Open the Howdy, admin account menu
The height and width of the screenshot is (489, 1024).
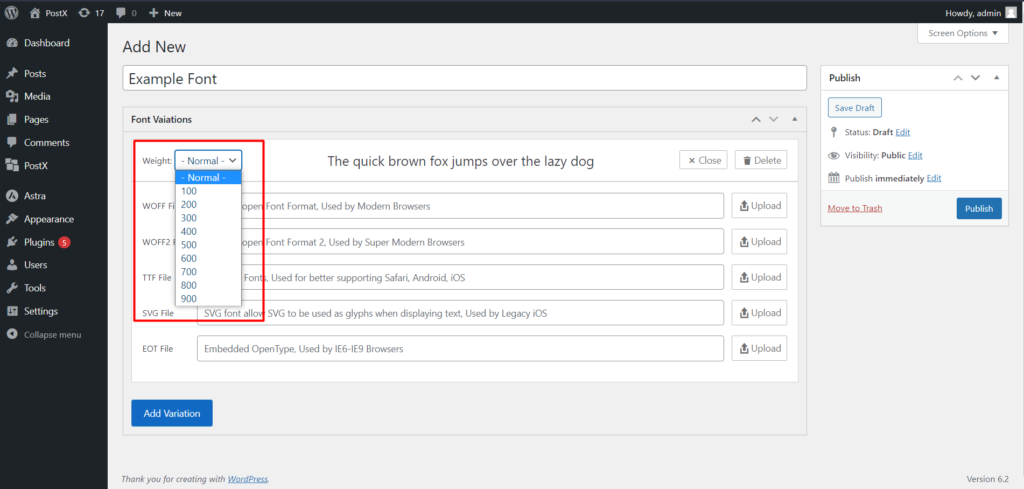(981, 12)
